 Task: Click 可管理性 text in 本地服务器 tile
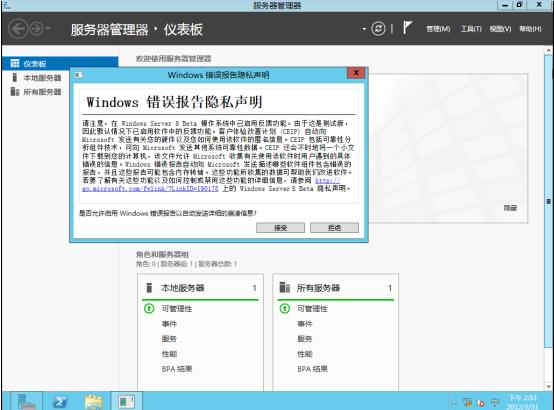click(177, 309)
